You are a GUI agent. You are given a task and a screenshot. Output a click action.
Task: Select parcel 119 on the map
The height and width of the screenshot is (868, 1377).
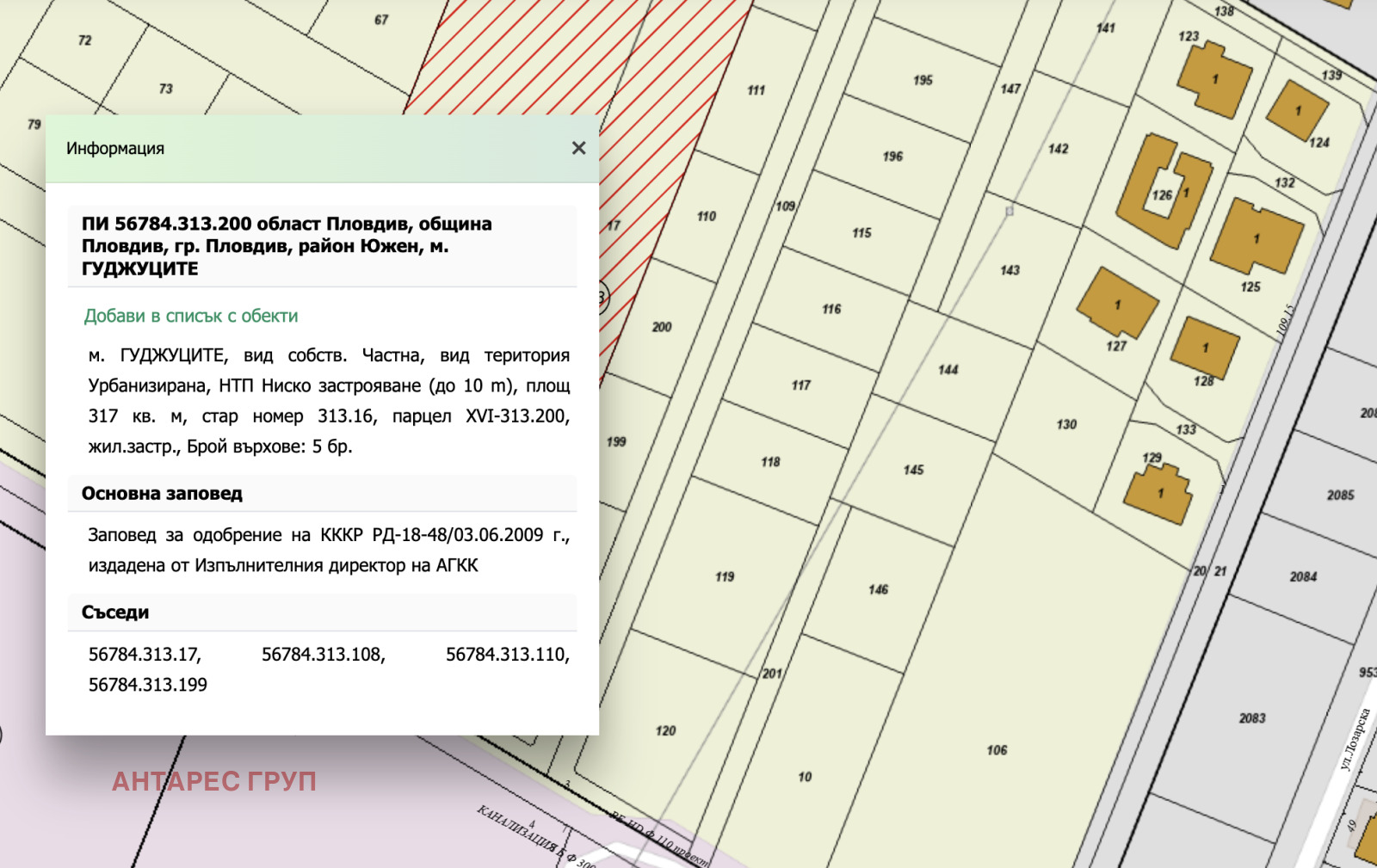(x=725, y=576)
